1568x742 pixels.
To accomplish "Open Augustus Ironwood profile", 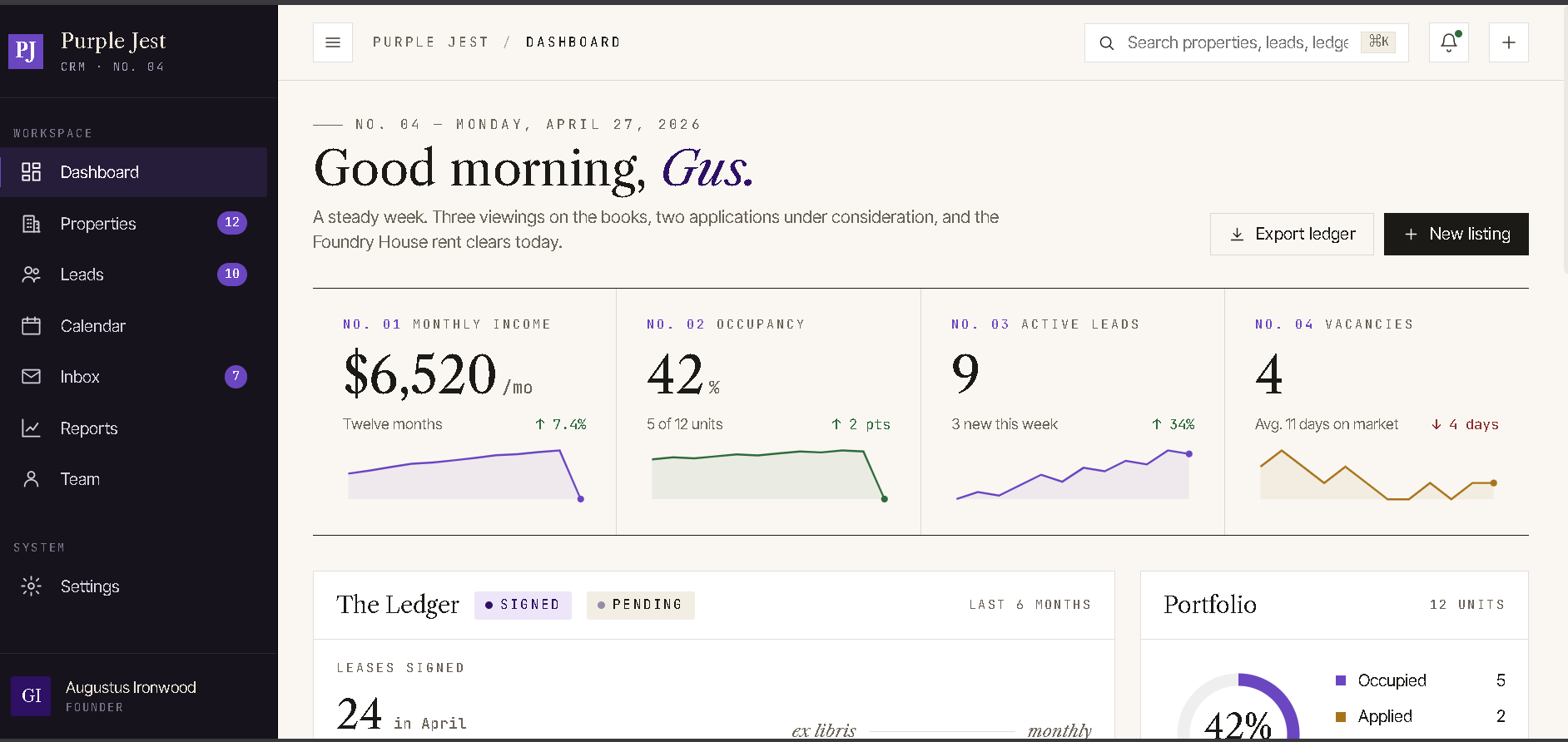I will 138,696.
